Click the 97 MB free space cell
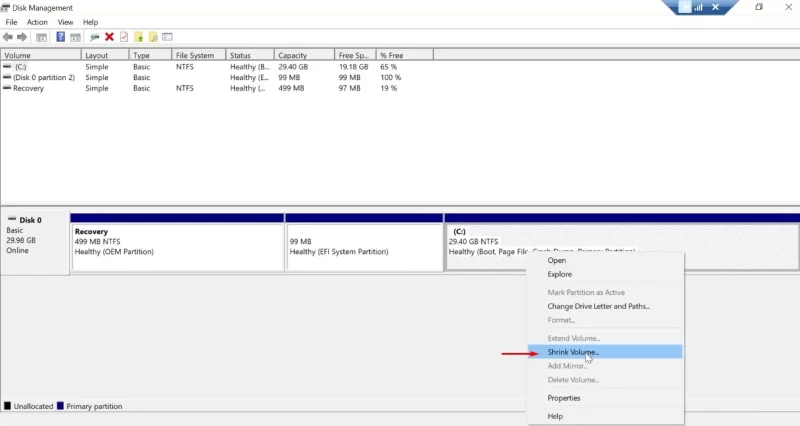The height and width of the screenshot is (426, 800). pyautogui.click(x=349, y=88)
